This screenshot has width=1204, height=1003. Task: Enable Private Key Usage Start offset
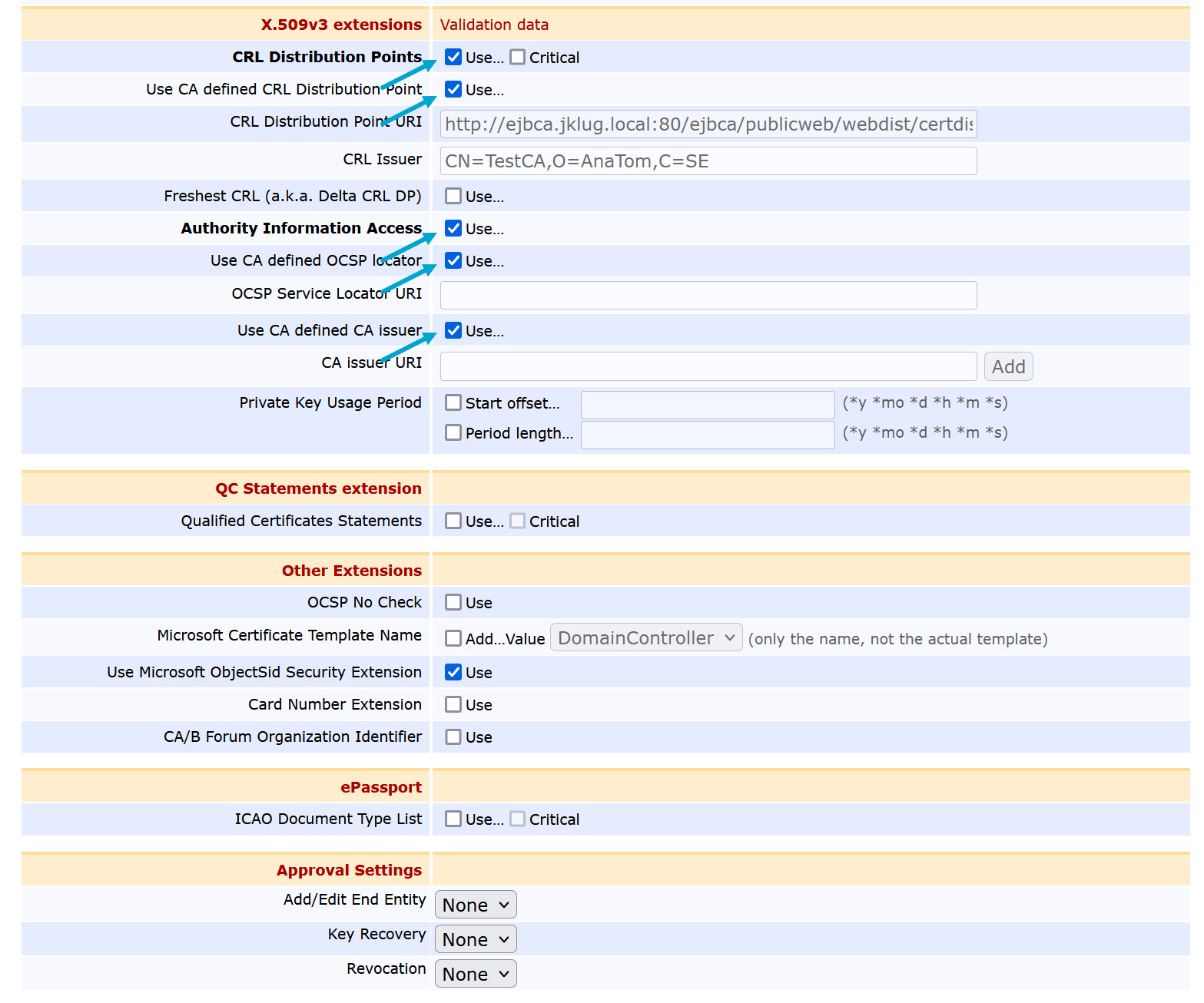tap(453, 403)
